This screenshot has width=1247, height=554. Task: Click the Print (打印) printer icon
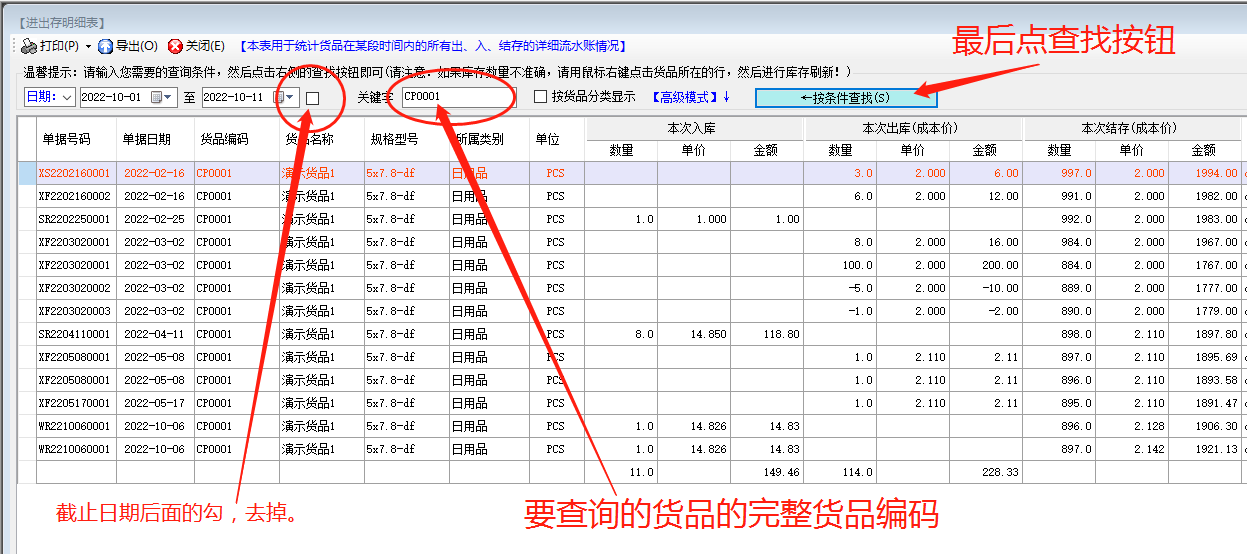(29, 46)
